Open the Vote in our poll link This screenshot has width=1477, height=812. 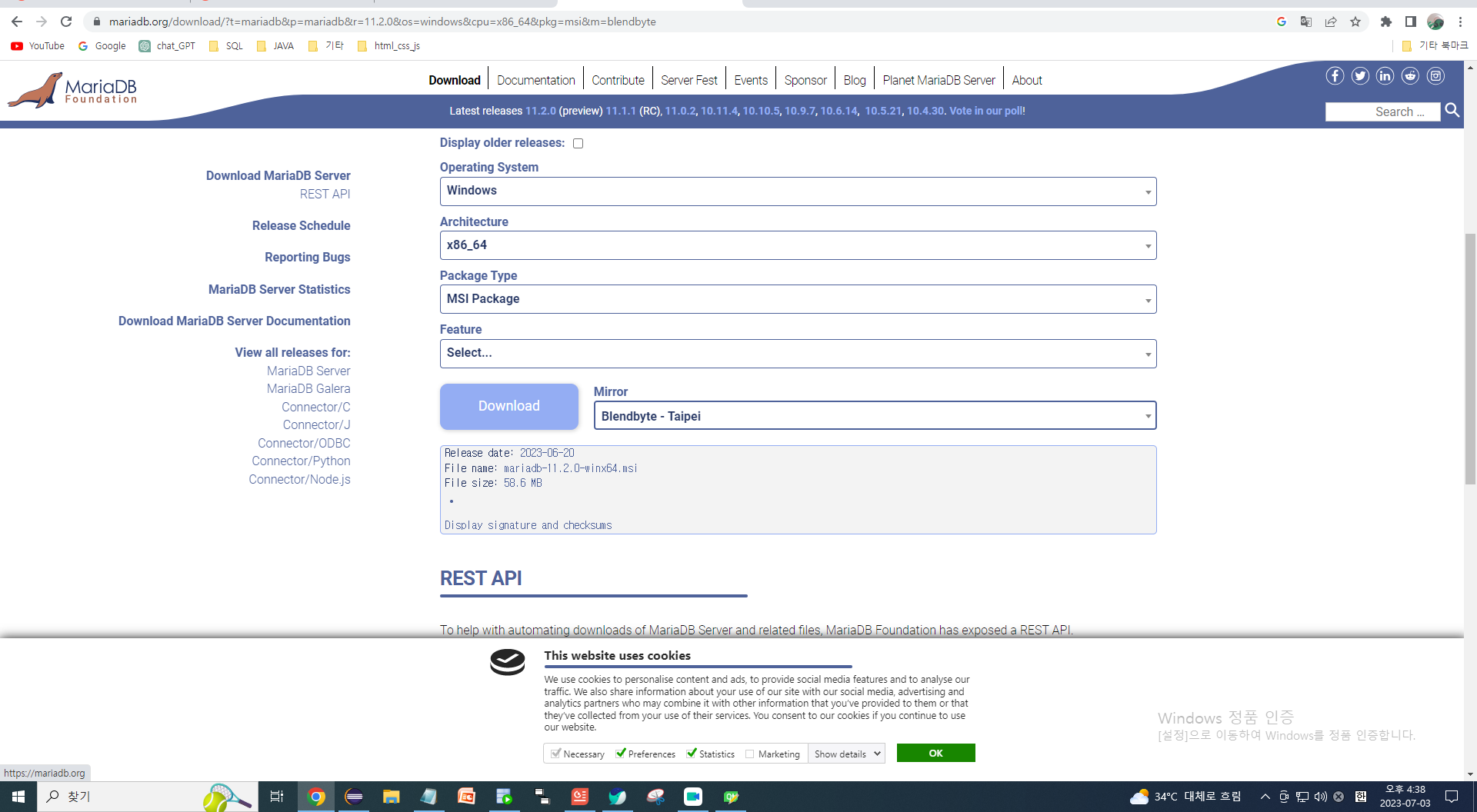[x=987, y=111]
